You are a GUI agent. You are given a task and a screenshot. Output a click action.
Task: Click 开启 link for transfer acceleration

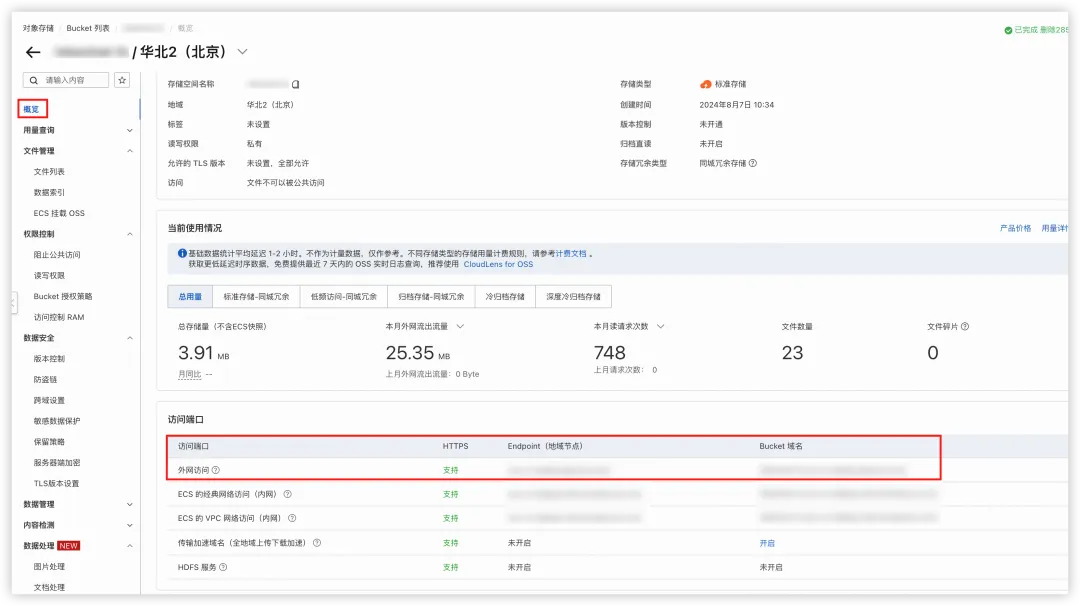pos(767,543)
